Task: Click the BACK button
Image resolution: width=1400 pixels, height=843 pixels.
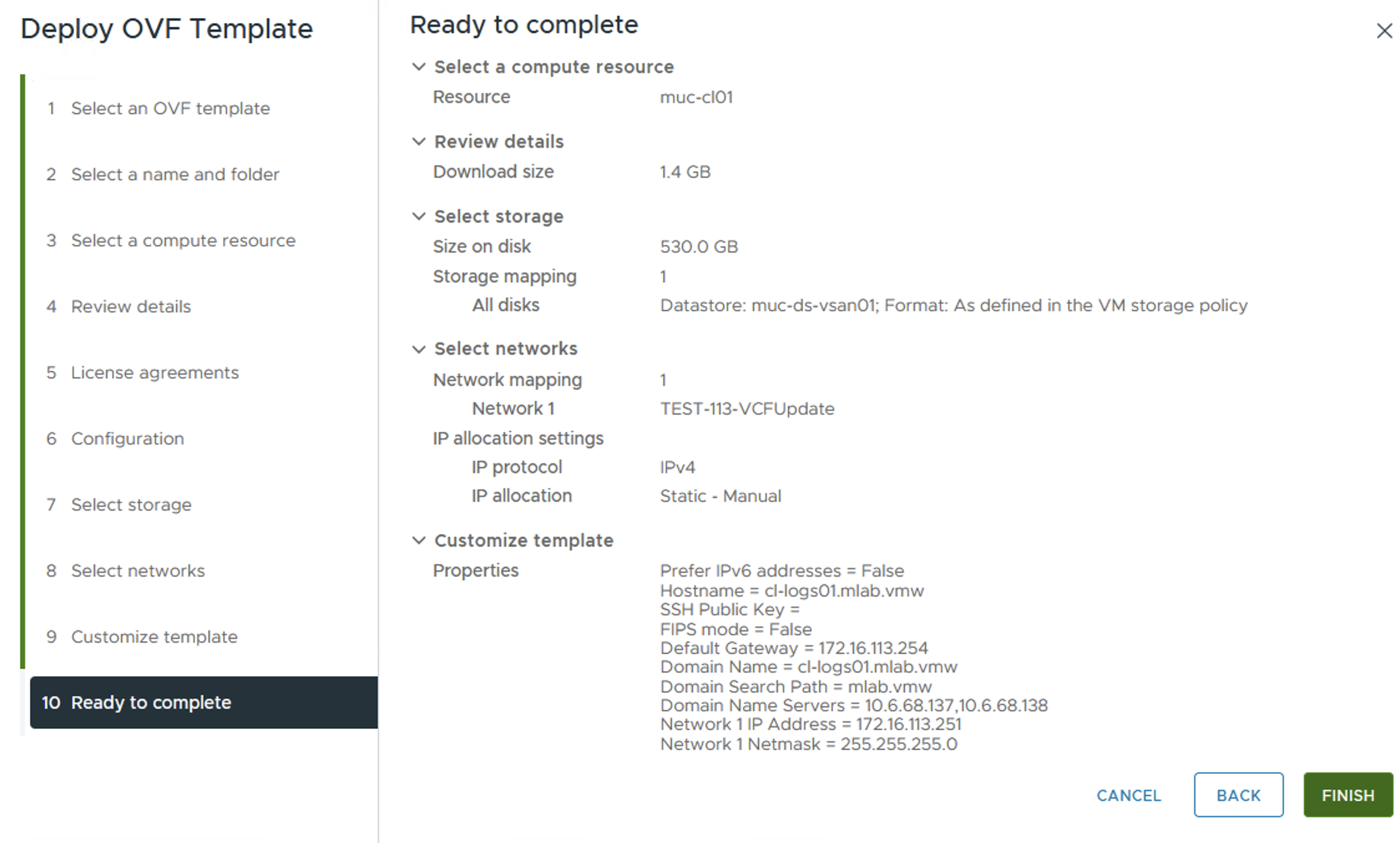Action: click(1238, 795)
